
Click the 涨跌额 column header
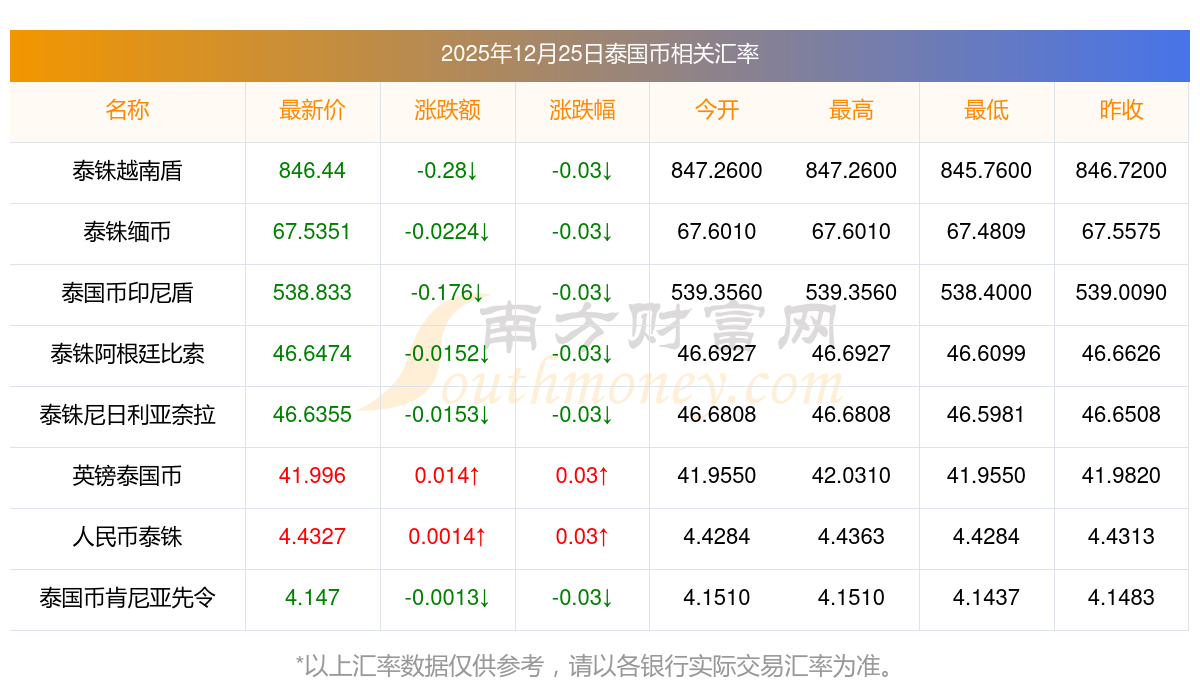pos(447,110)
